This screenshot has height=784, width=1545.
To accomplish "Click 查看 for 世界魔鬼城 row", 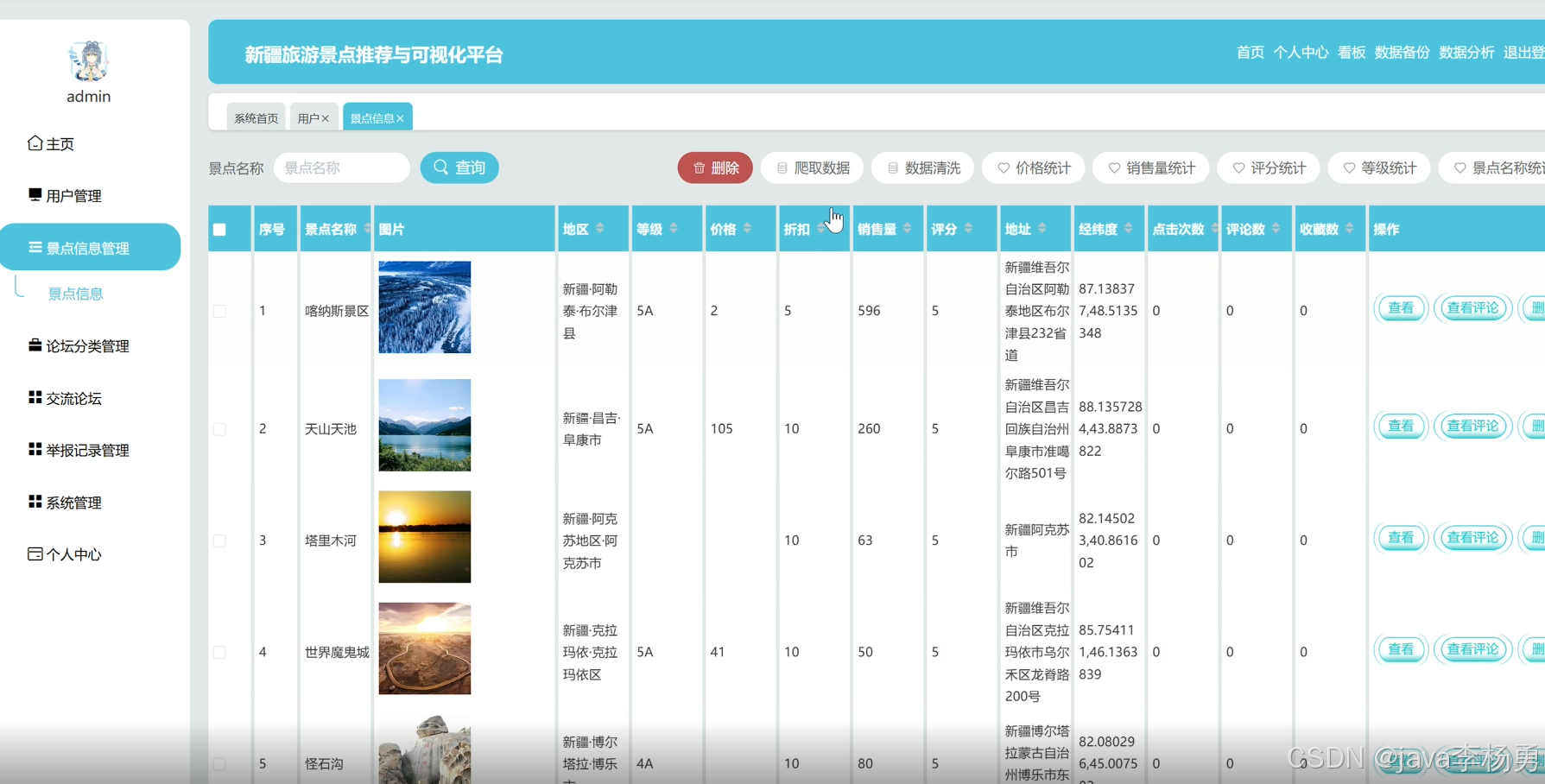I will (1401, 649).
